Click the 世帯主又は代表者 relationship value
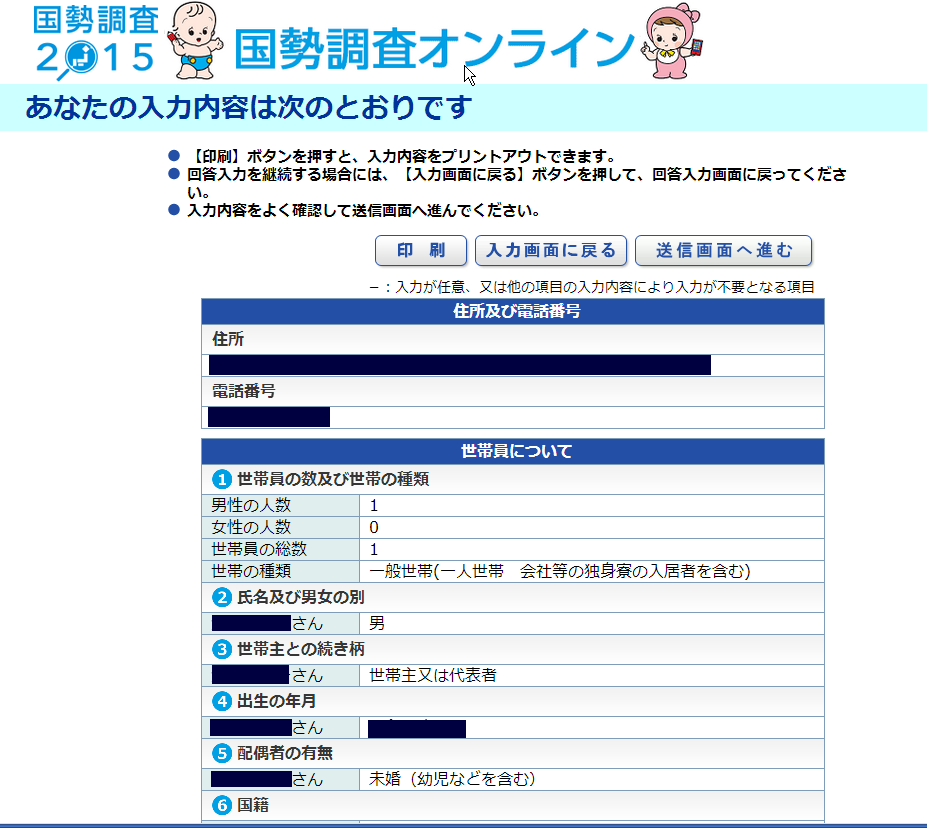Image resolution: width=927 pixels, height=828 pixels. pyautogui.click(x=432, y=675)
